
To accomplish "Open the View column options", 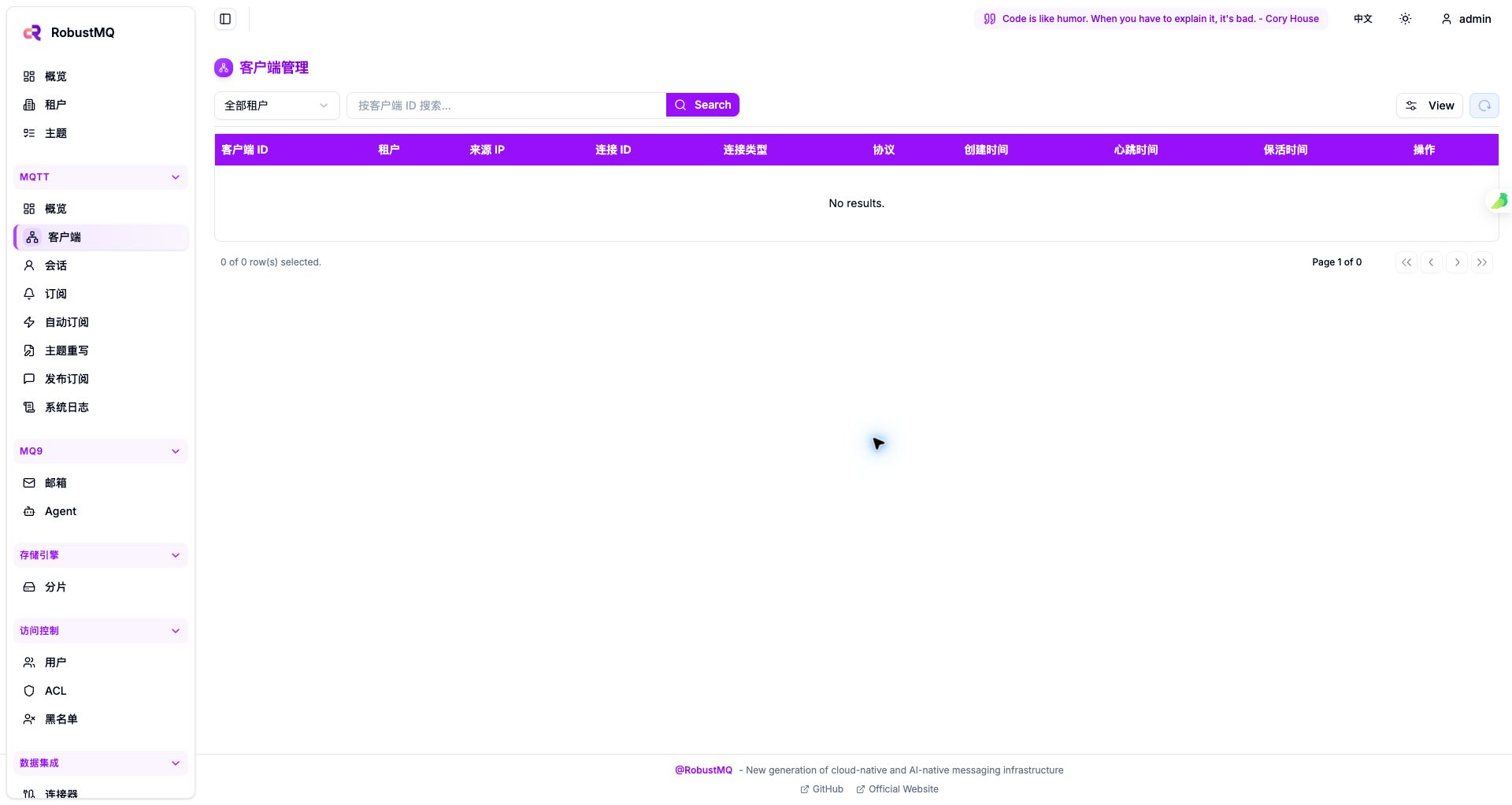I will coord(1429,106).
